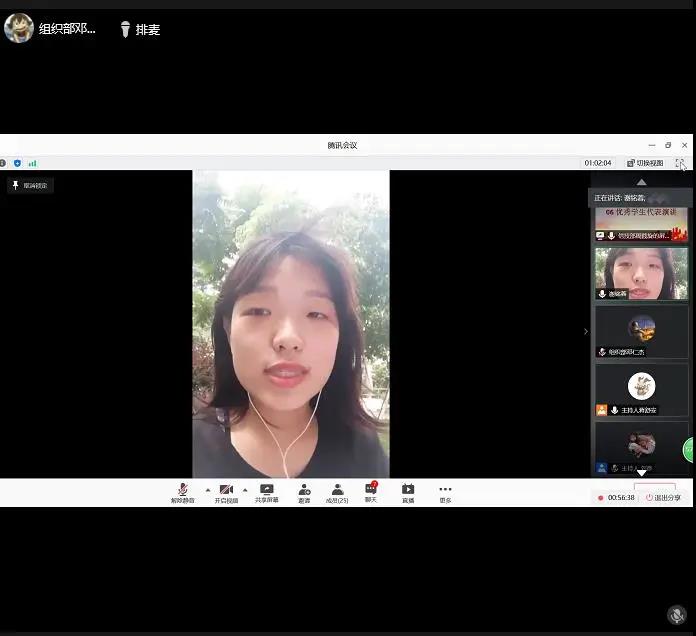
Task: Click the blue shield security icon
Action: (x=17, y=163)
